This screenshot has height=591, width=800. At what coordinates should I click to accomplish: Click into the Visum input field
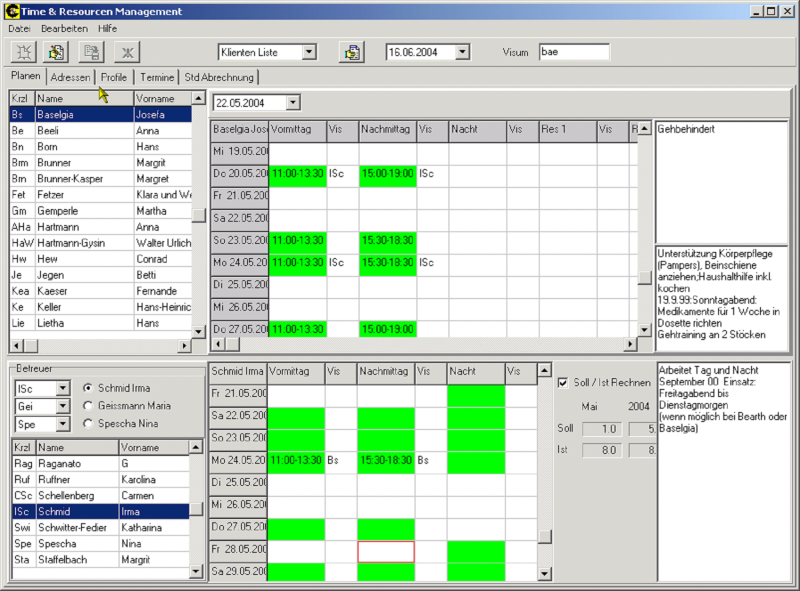[x=574, y=52]
